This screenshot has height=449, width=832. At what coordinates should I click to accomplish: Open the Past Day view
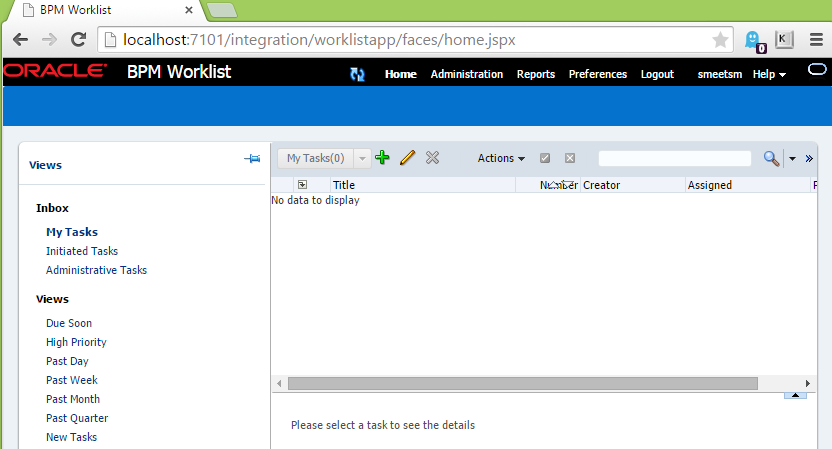pyautogui.click(x=67, y=361)
